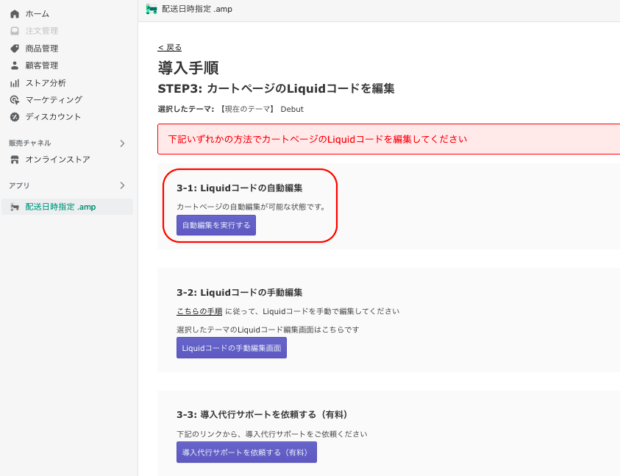Click the Store Analytics chart icon
Image resolution: width=620 pixels, height=476 pixels.
coord(14,82)
